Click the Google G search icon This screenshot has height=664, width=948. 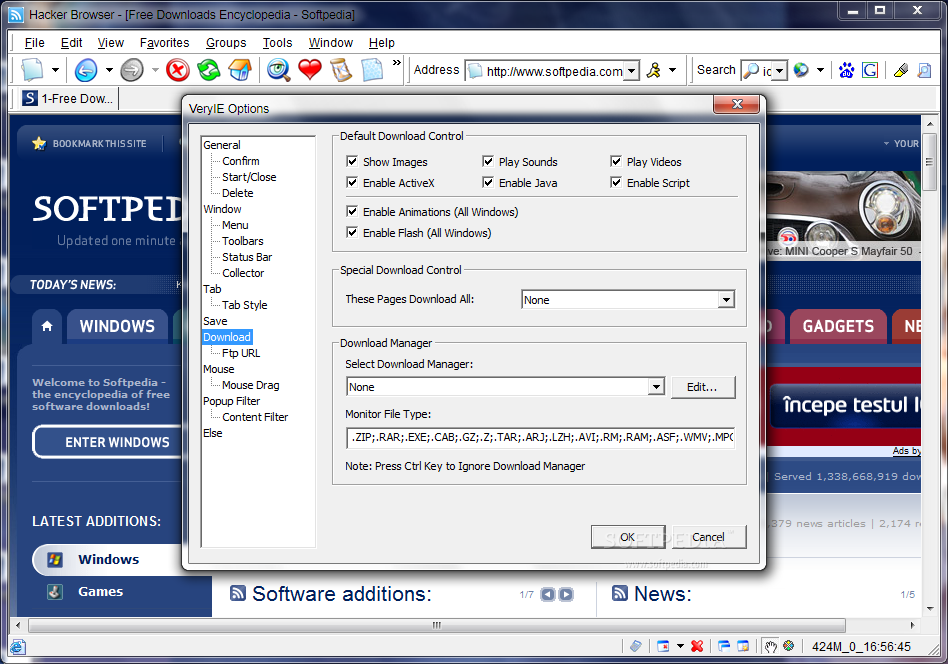870,70
